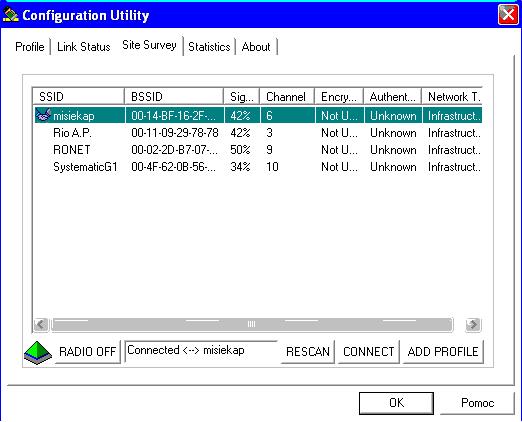Screen dimensions: 522x422
Task: Select the SystematicG1 network entry
Action: pos(258,167)
